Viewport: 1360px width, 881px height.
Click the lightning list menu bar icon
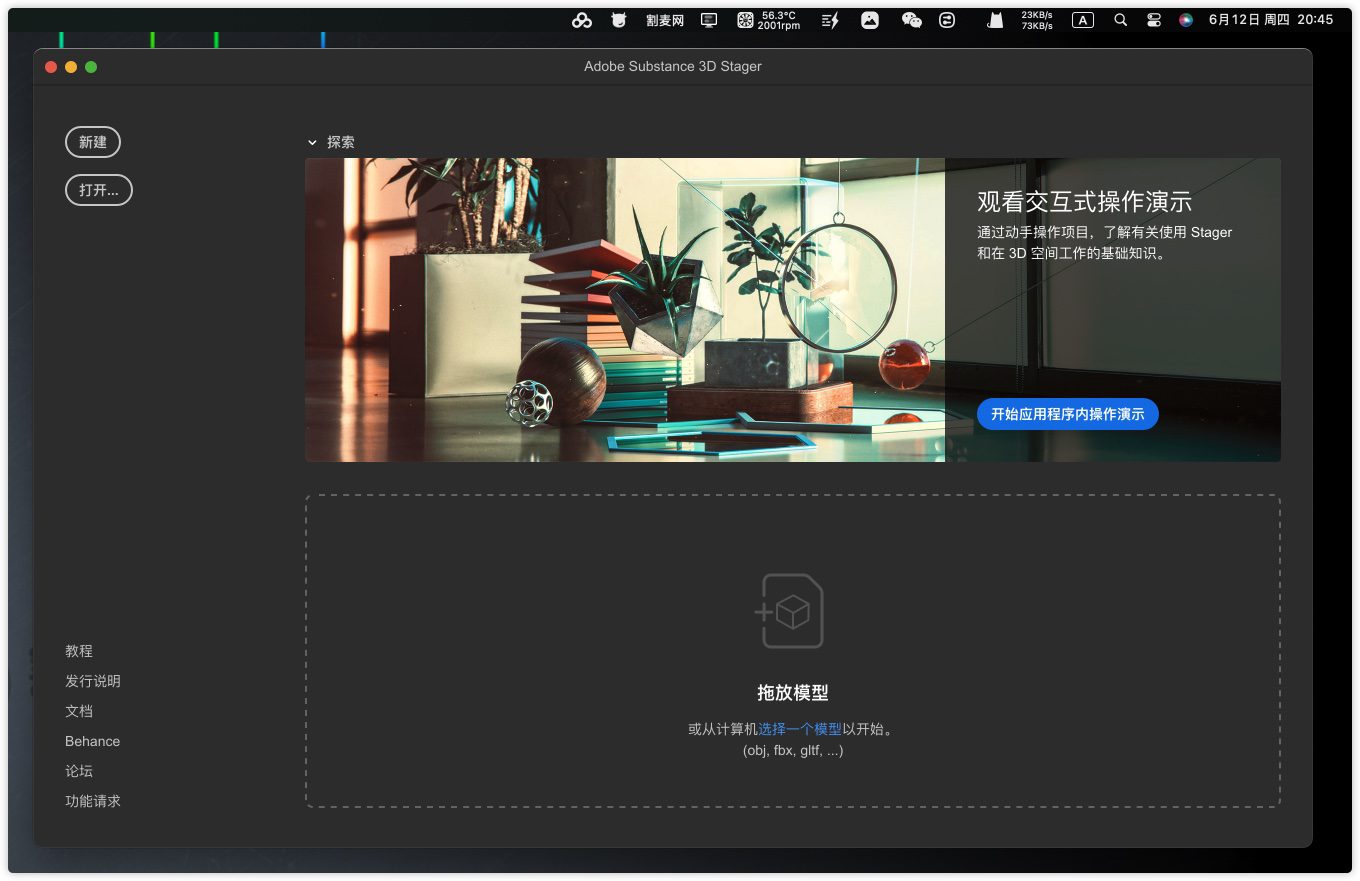point(830,20)
